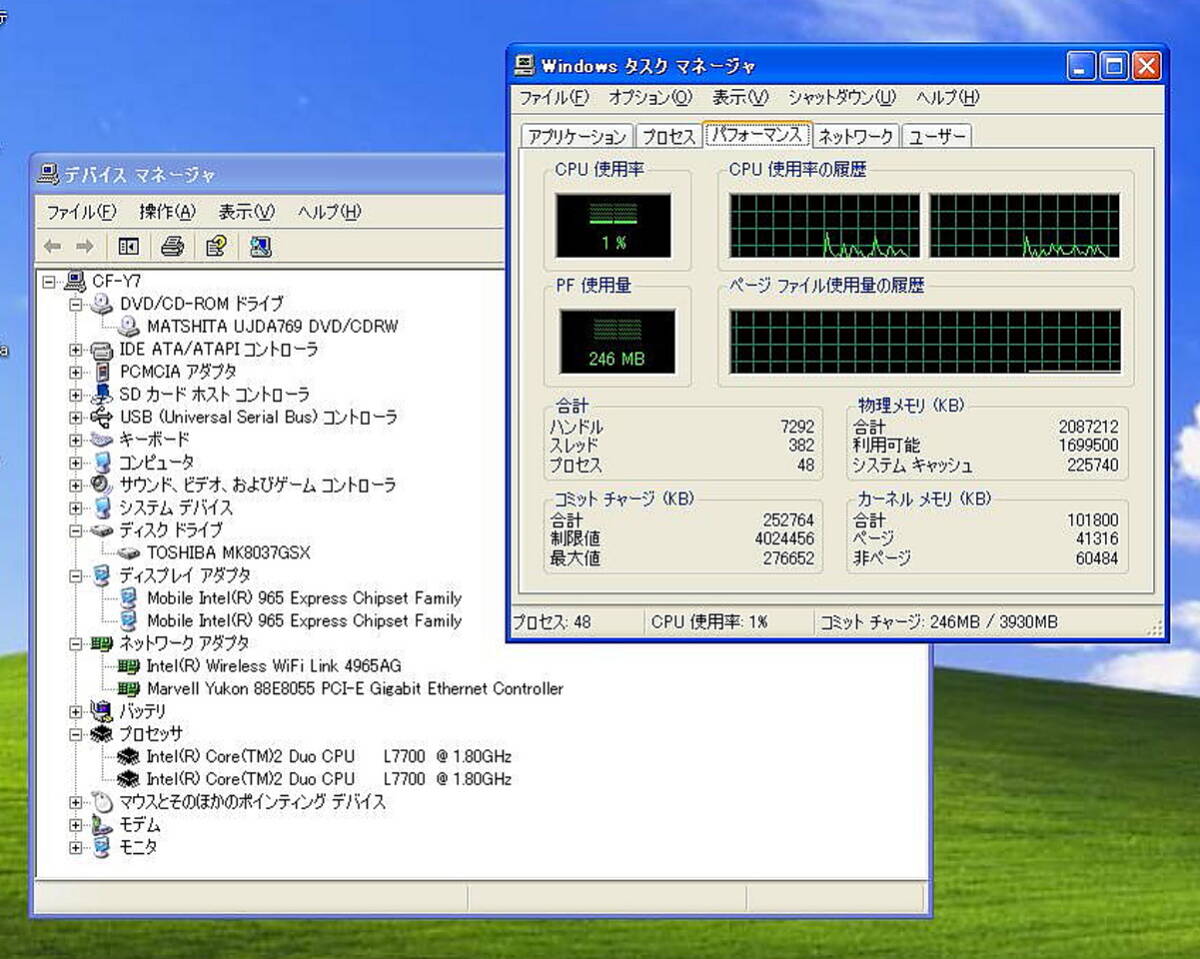The height and width of the screenshot is (959, 1200).
Task: Open Device Manager ヘルプ(H) menu
Action: point(329,212)
